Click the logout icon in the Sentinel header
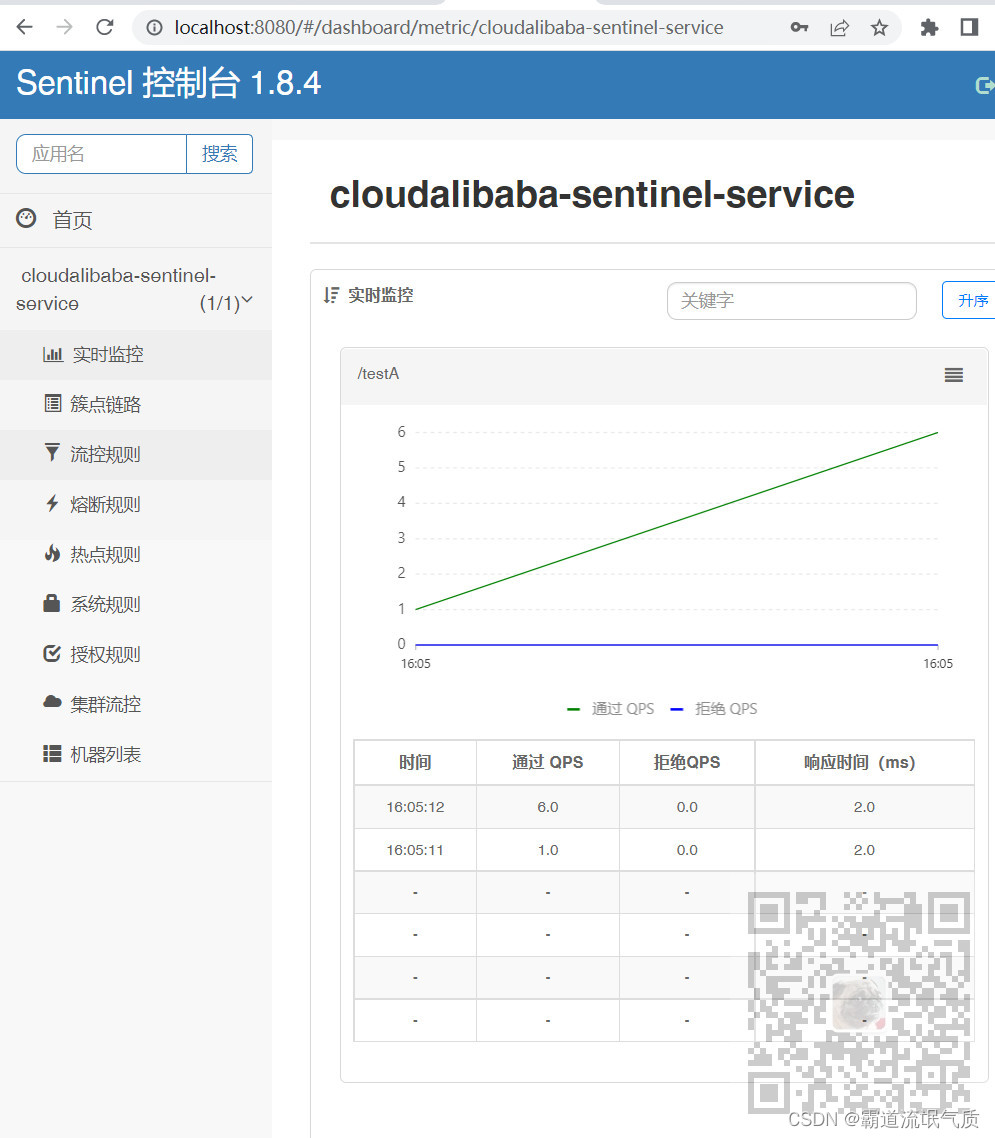 pyautogui.click(x=985, y=86)
